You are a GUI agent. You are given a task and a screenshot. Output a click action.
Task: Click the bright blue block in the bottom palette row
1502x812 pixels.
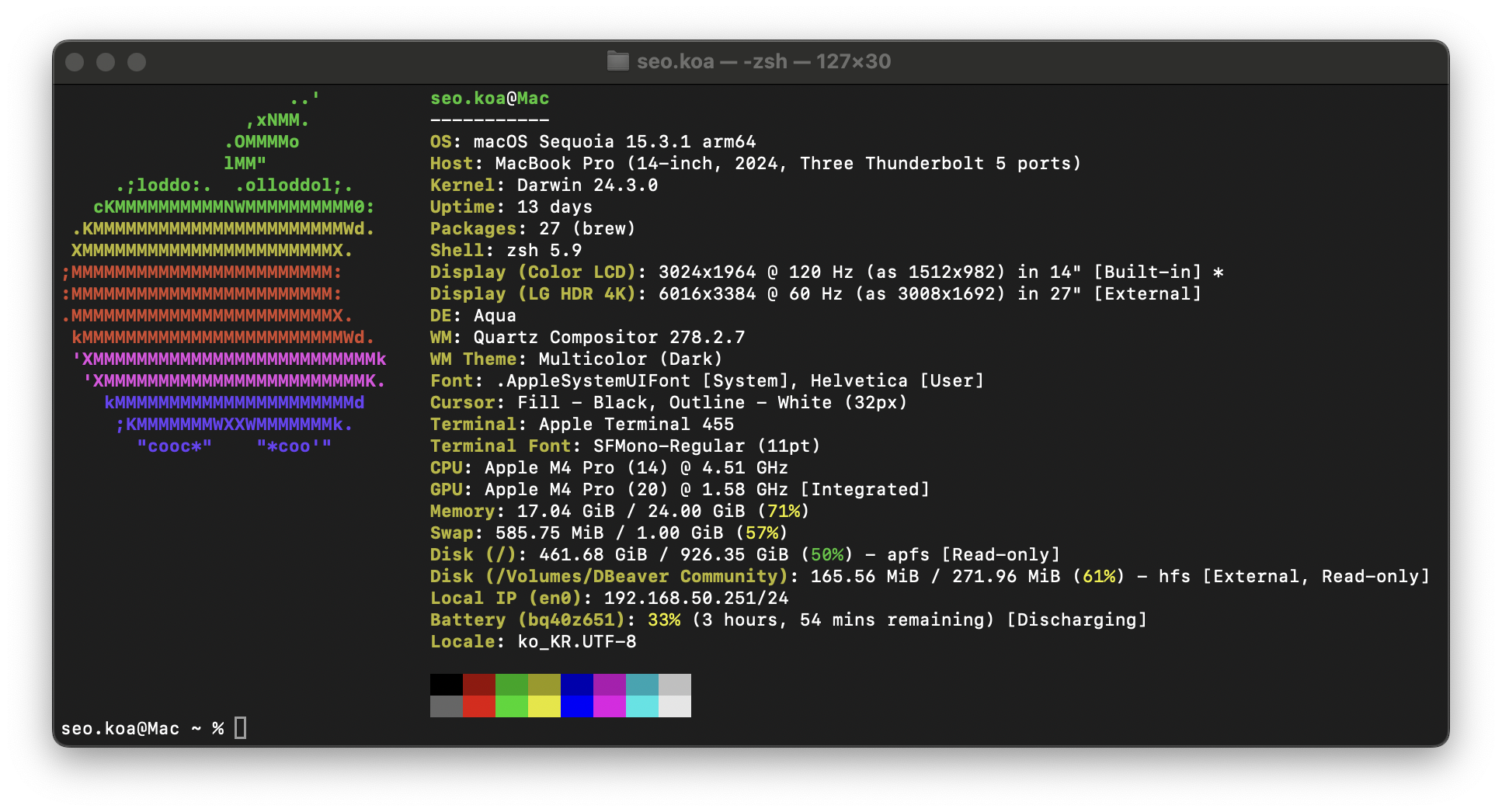tap(577, 706)
